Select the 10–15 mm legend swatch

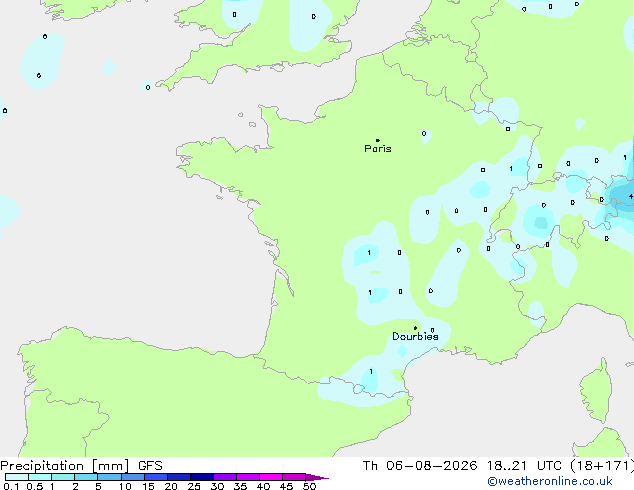[133, 477]
